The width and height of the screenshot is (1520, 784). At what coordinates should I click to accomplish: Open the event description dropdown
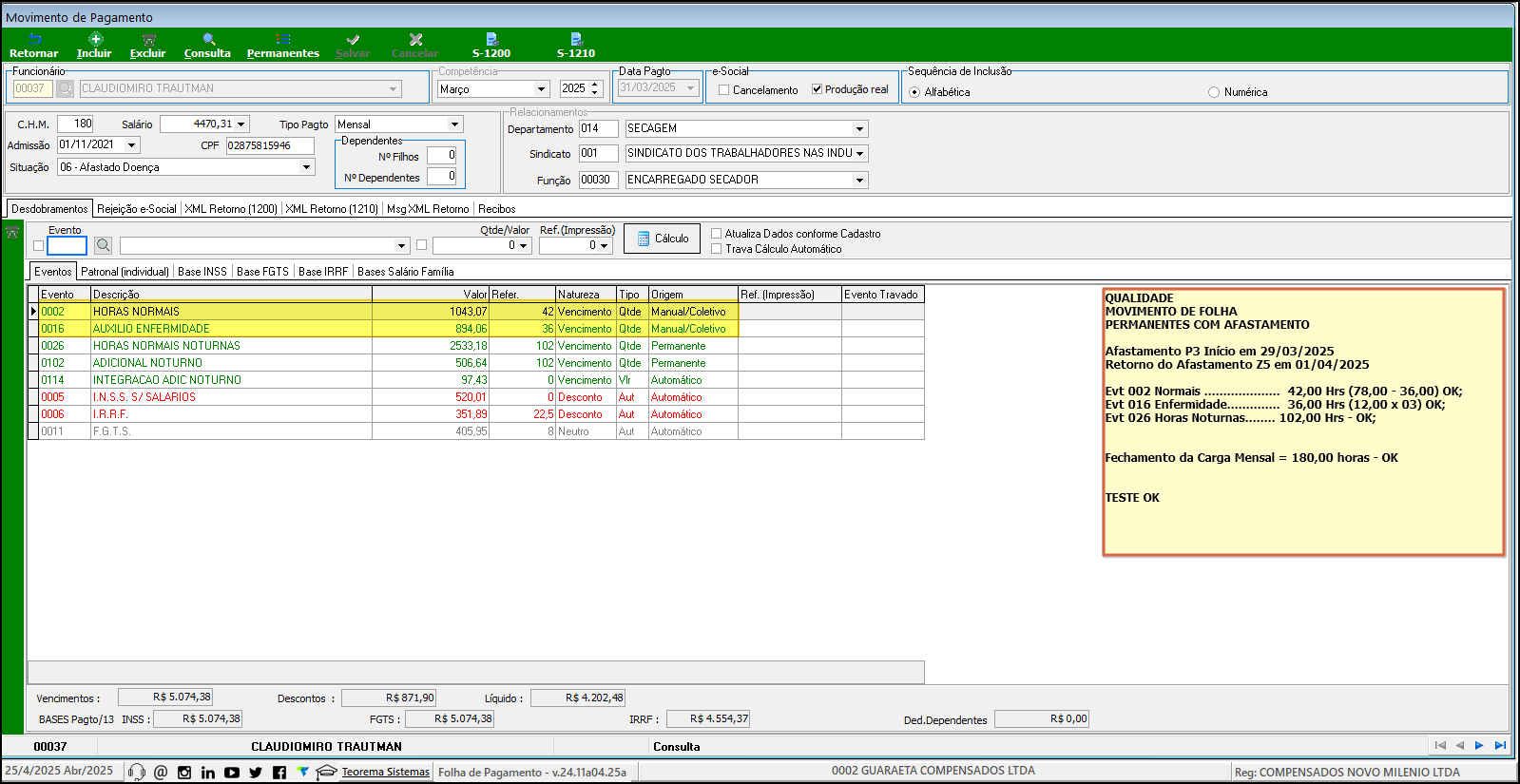click(402, 246)
